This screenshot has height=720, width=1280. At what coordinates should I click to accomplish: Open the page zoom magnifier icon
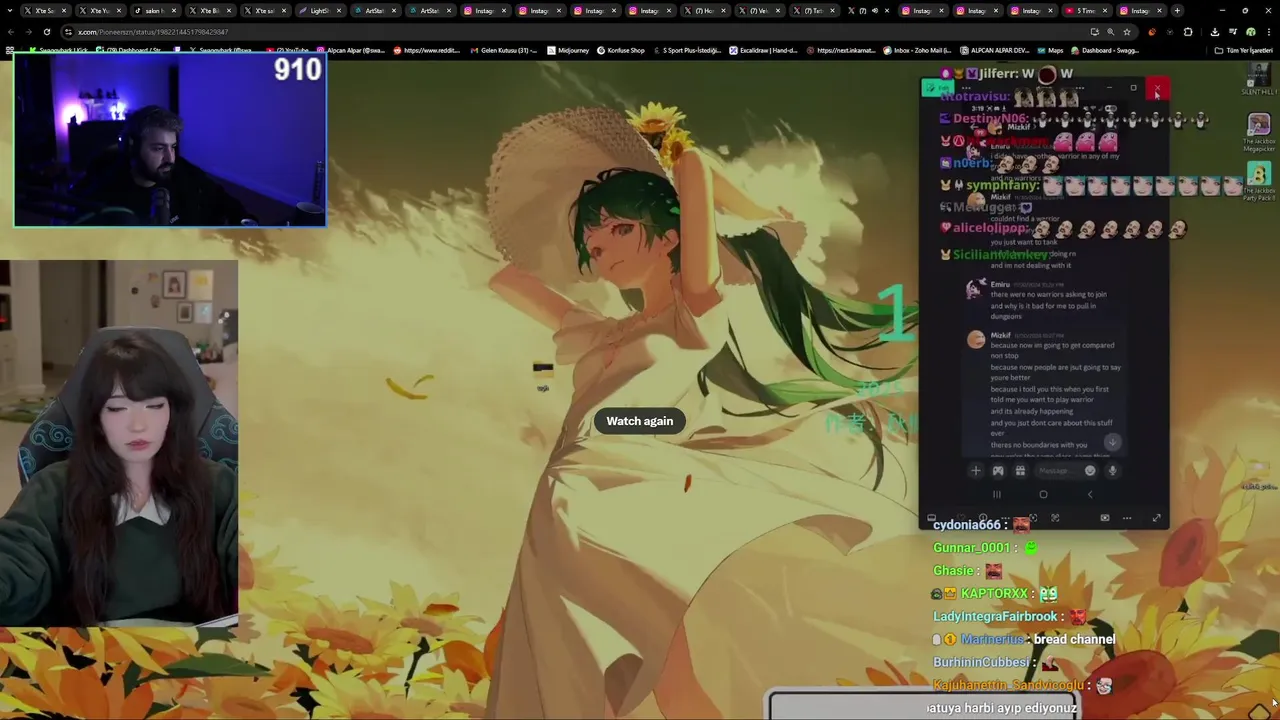click(x=1110, y=32)
